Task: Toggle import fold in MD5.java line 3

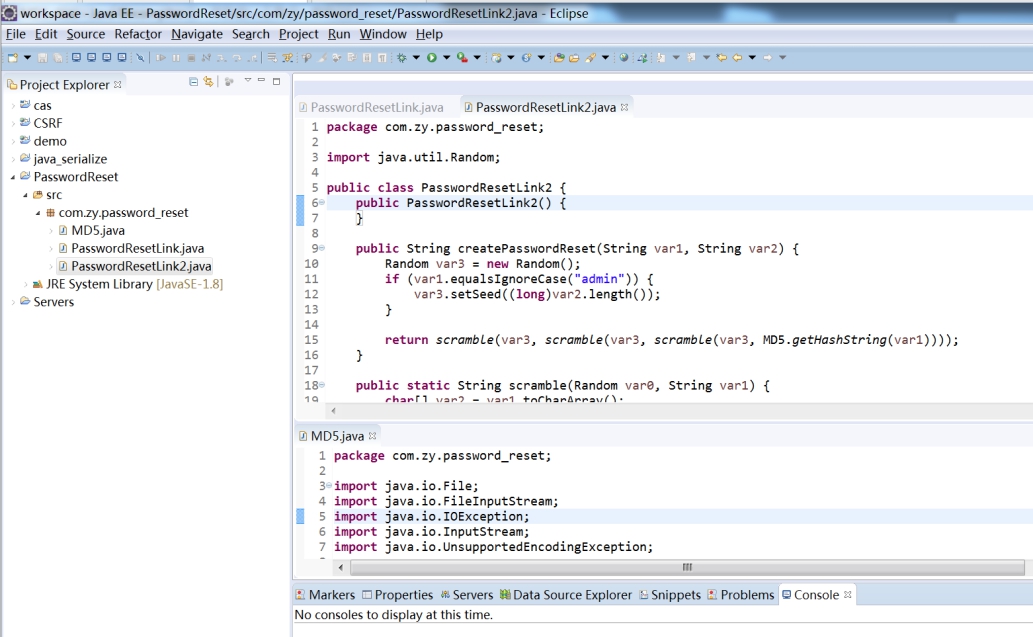Action: tap(329, 485)
